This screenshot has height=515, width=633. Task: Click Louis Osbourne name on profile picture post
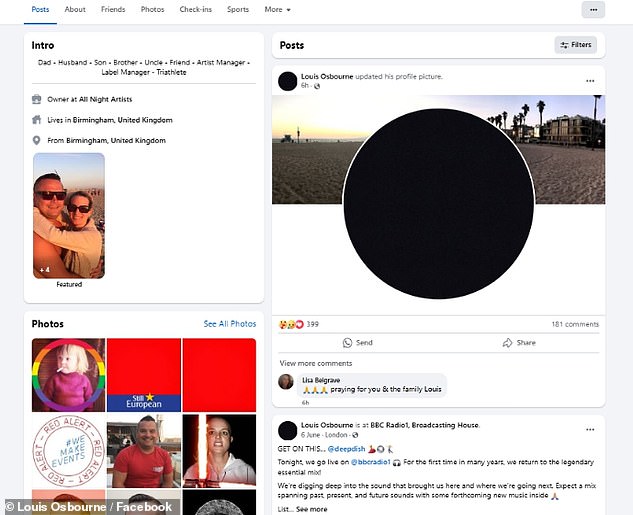(x=327, y=76)
